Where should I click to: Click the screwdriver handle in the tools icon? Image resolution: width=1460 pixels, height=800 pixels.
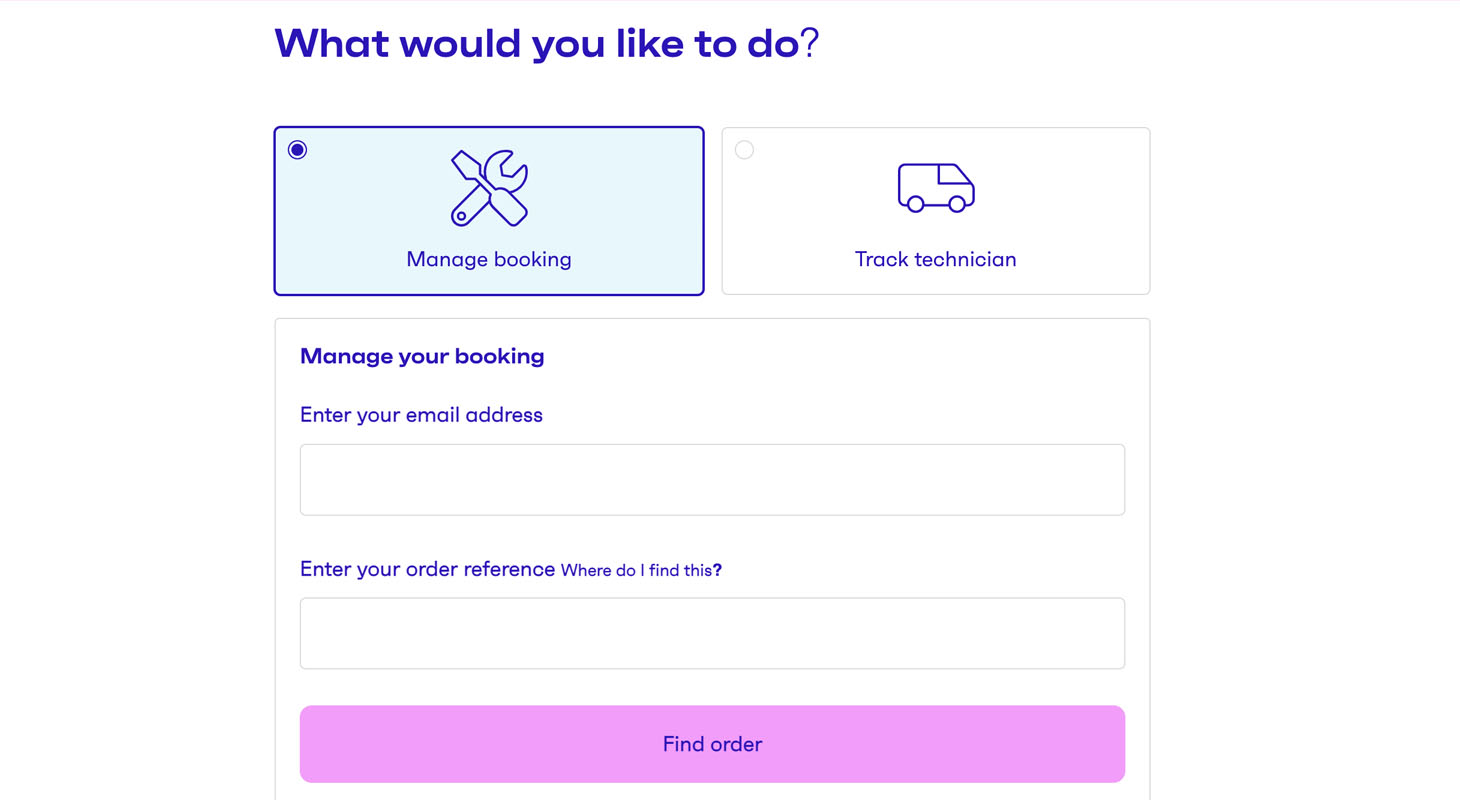point(509,207)
